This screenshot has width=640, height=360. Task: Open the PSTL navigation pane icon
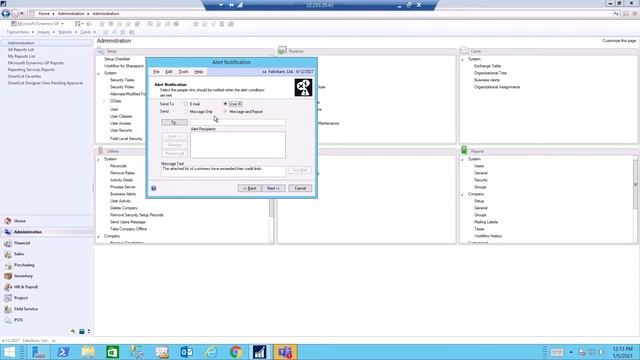pos(8,320)
